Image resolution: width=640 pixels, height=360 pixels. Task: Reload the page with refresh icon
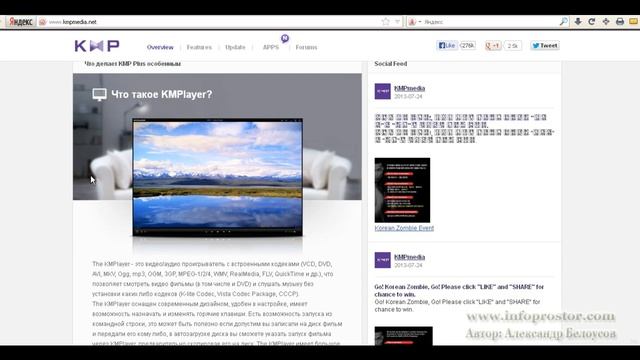click(592, 22)
